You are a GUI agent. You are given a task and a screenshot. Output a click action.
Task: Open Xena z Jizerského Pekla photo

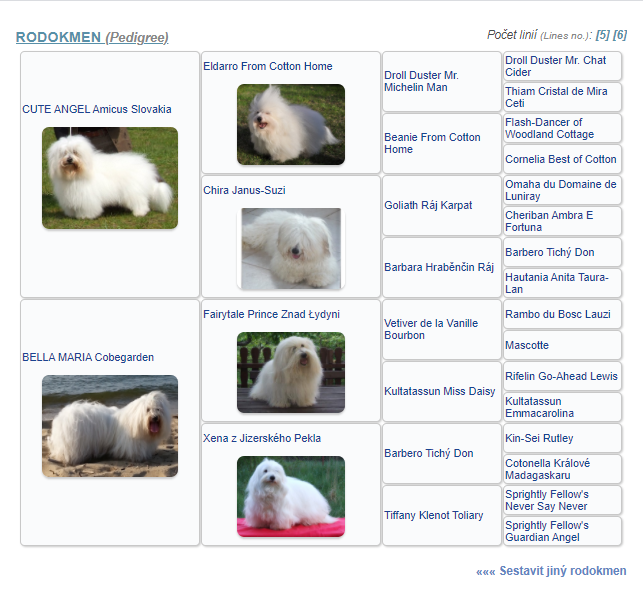click(x=291, y=496)
